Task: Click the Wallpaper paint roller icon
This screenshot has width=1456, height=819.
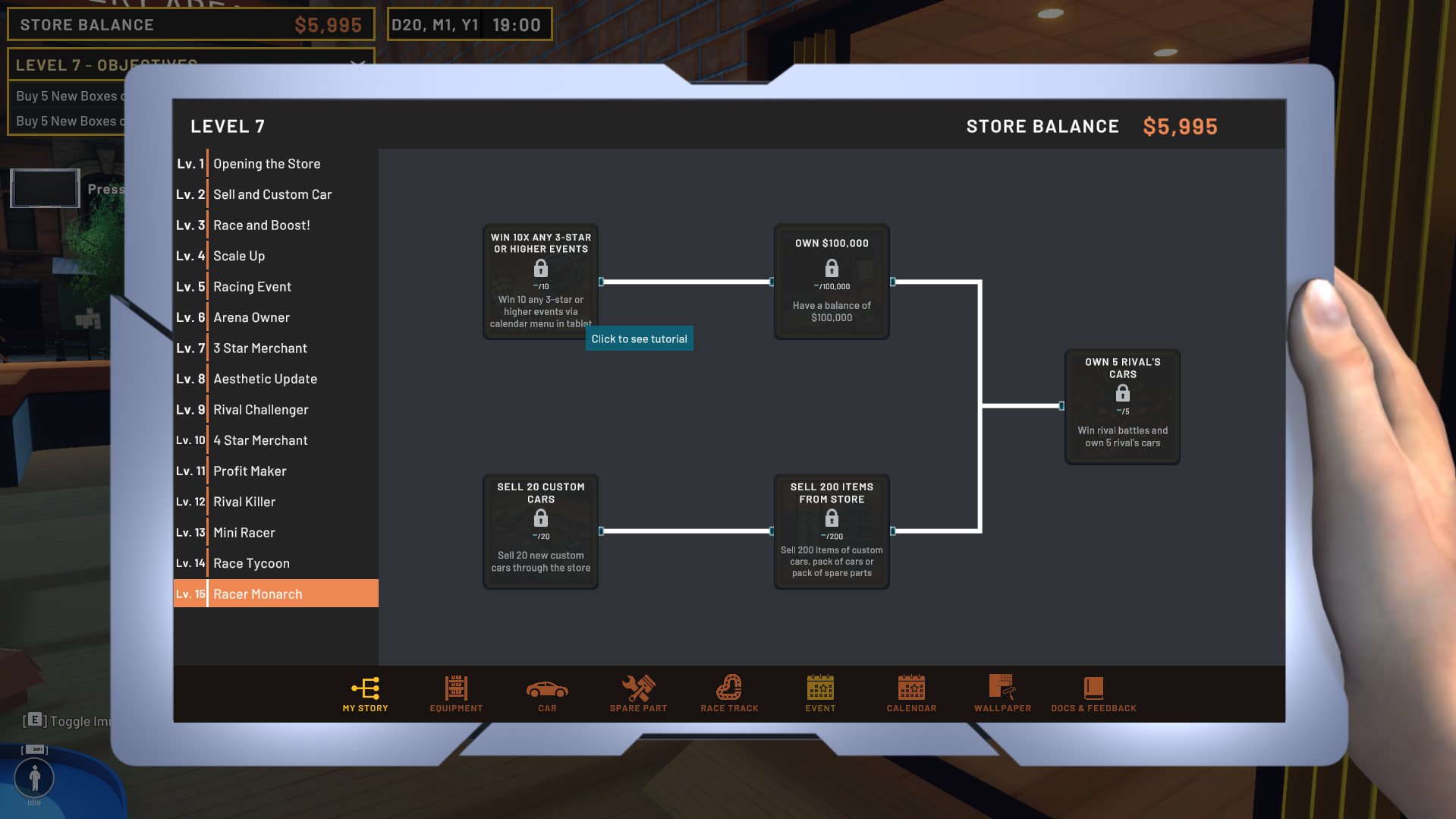Action: click(1002, 688)
